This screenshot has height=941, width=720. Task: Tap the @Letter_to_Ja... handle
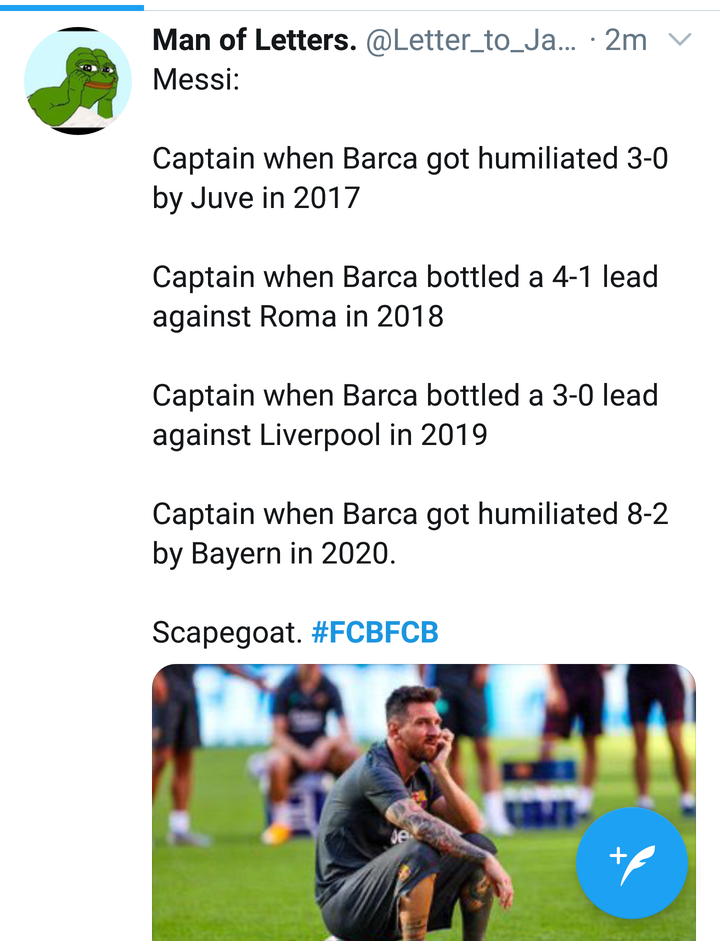[x=471, y=41]
